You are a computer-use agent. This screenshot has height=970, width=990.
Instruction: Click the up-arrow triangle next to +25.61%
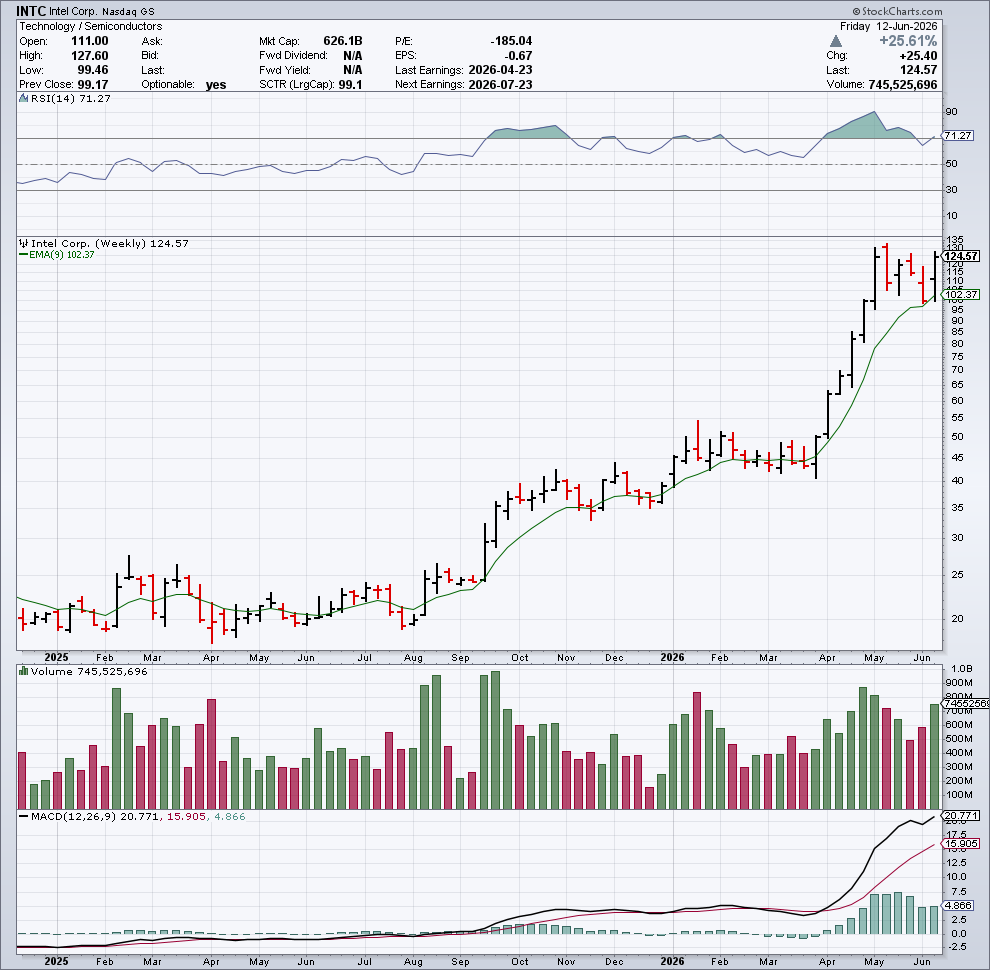[x=835, y=41]
